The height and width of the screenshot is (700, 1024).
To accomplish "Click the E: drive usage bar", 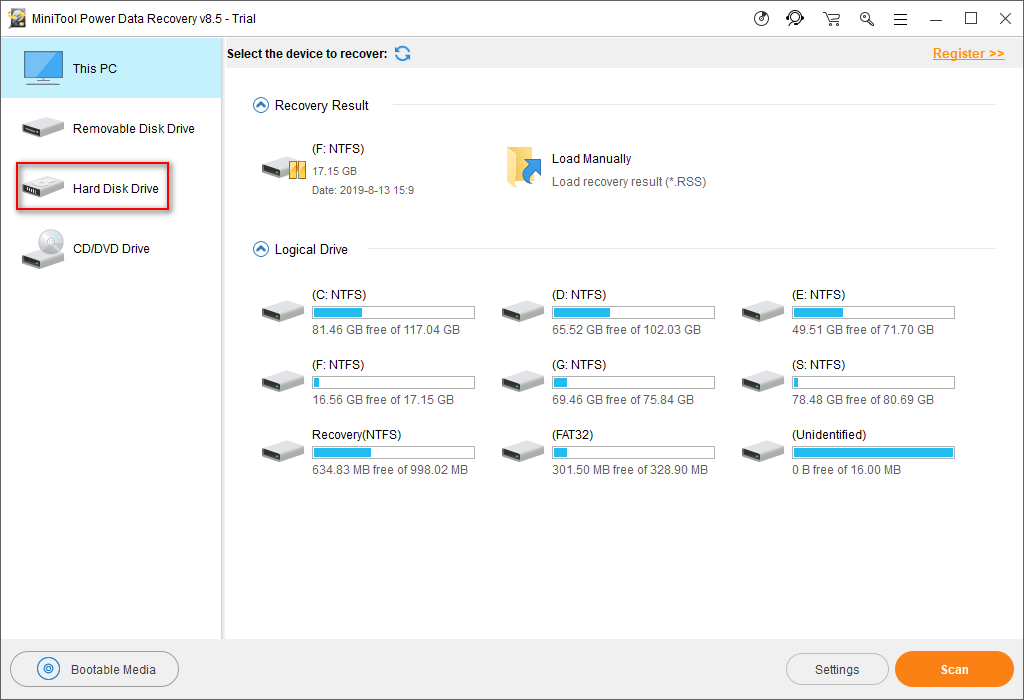I will tap(873, 312).
